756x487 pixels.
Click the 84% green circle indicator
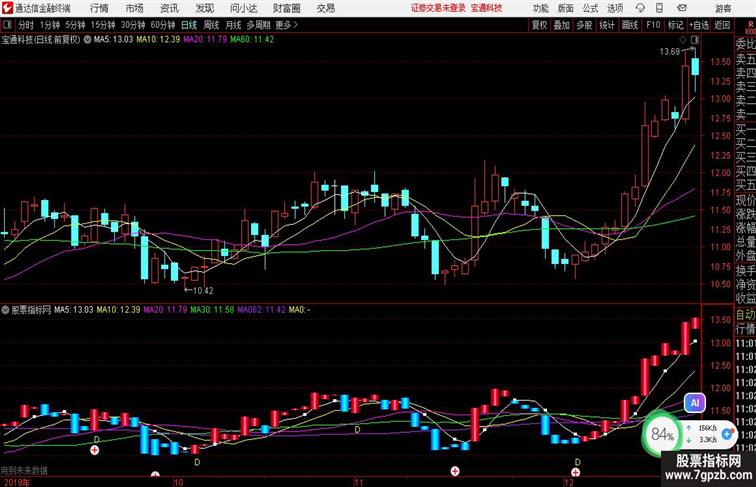click(662, 434)
